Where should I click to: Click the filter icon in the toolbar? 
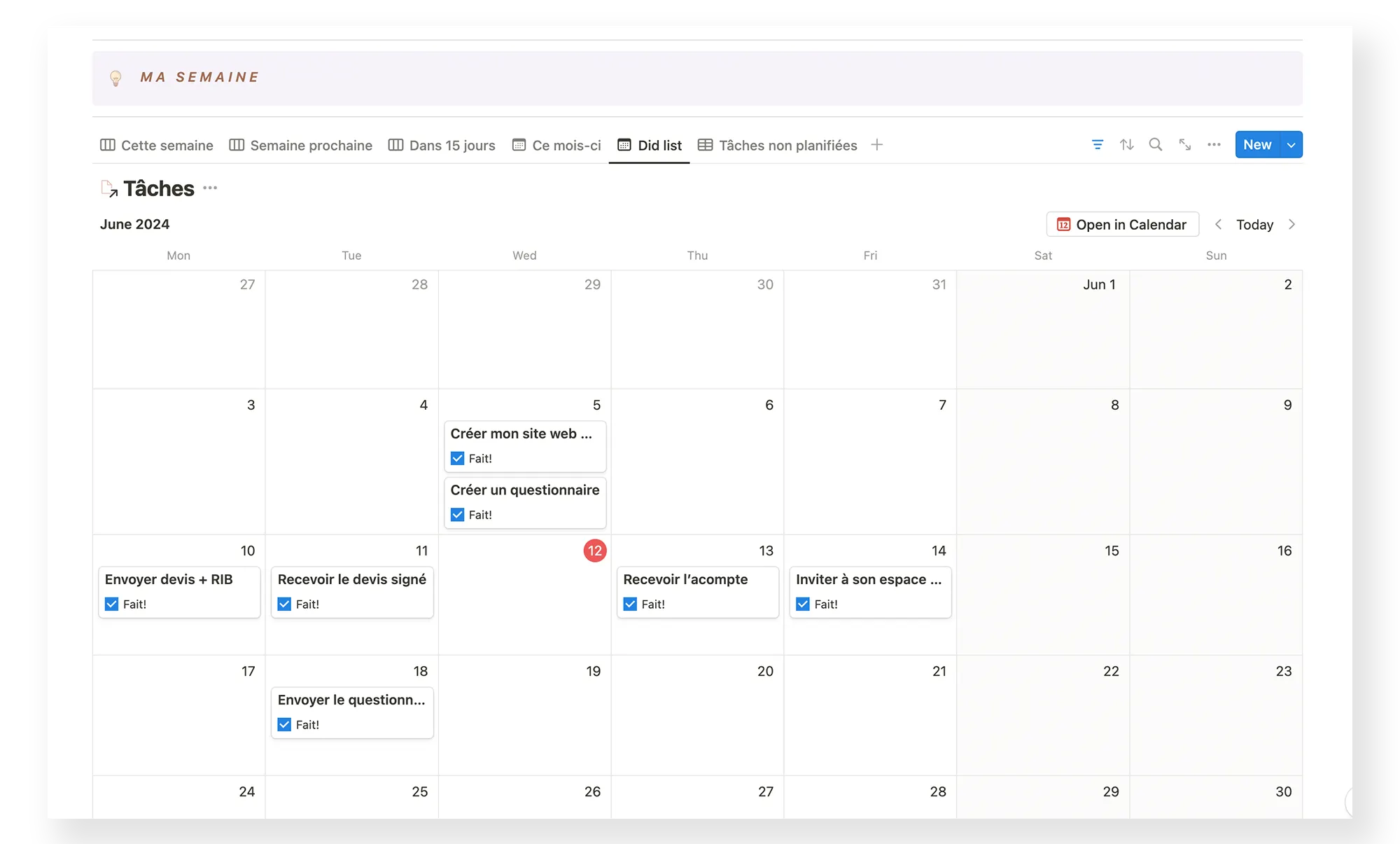pyautogui.click(x=1097, y=145)
